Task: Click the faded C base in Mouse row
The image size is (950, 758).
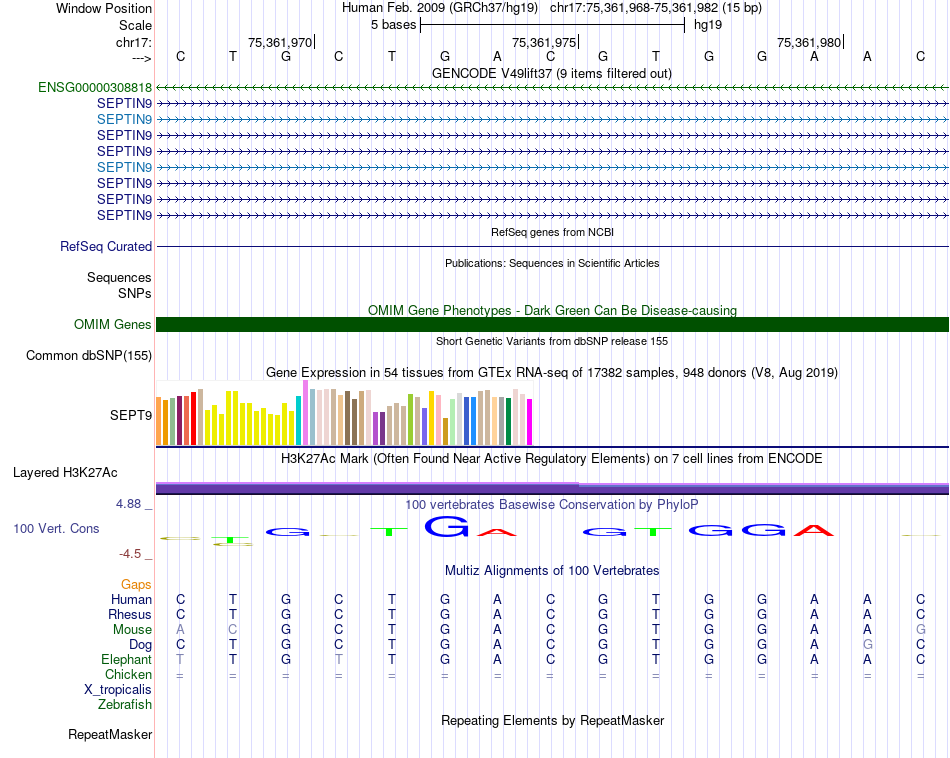Action: (x=233, y=630)
